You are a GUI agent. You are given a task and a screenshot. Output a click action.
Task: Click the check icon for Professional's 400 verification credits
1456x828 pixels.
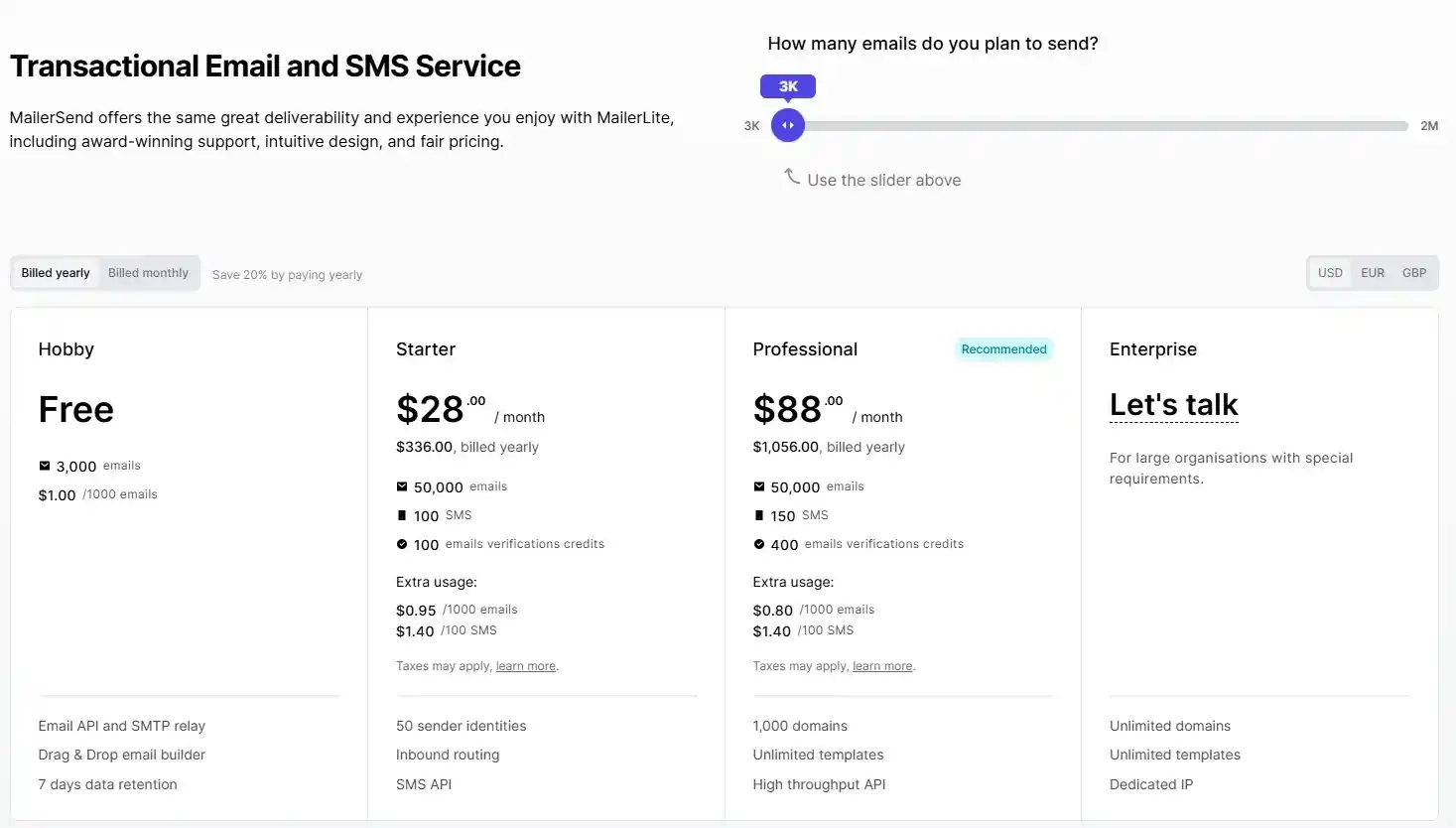coord(758,544)
